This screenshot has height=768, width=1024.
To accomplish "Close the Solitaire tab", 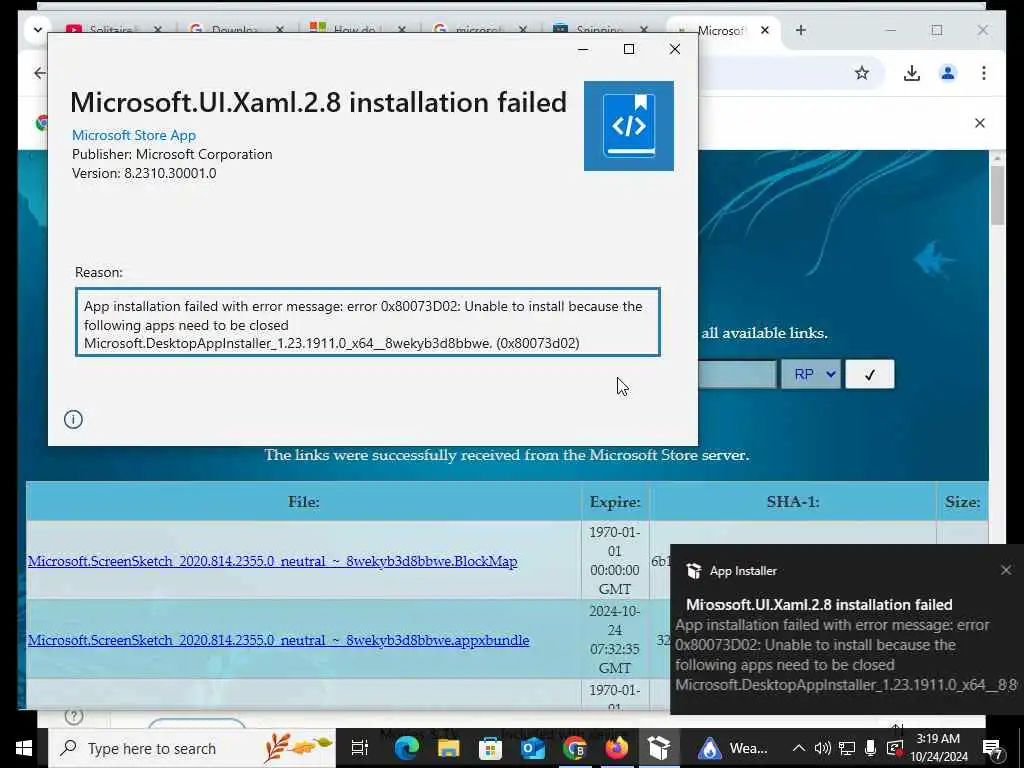I will click(x=157, y=30).
